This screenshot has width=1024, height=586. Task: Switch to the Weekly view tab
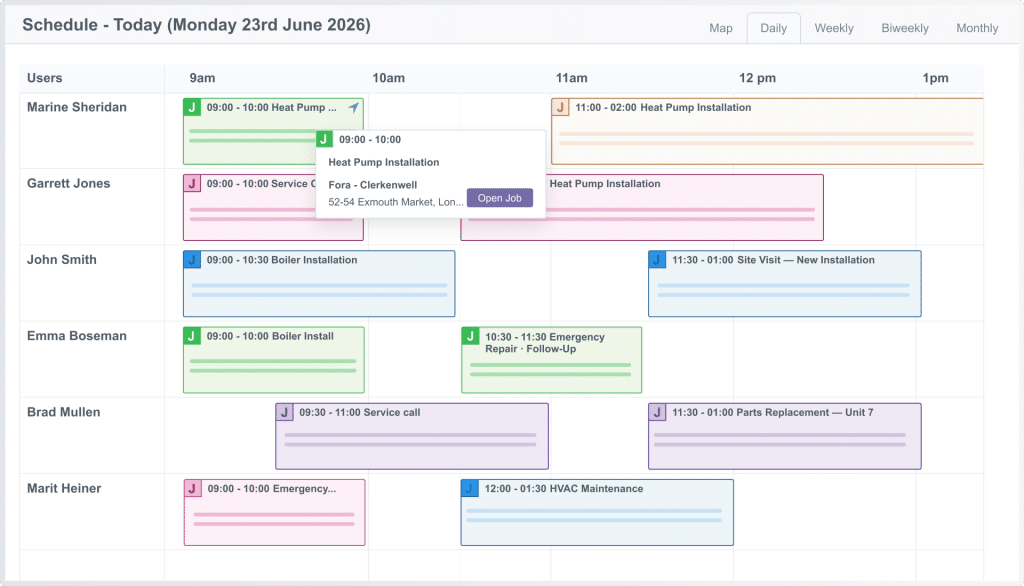coord(834,28)
